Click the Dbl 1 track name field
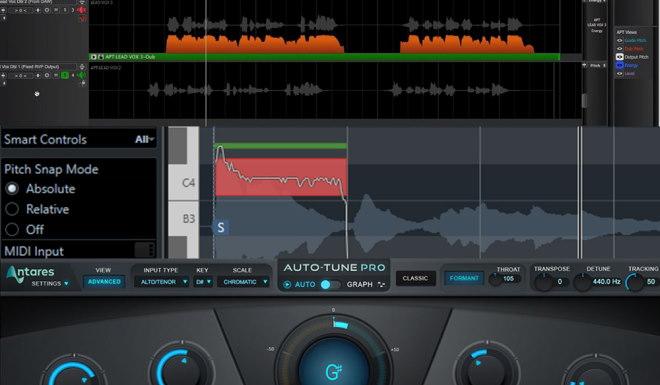The height and width of the screenshot is (385, 660). [38, 66]
